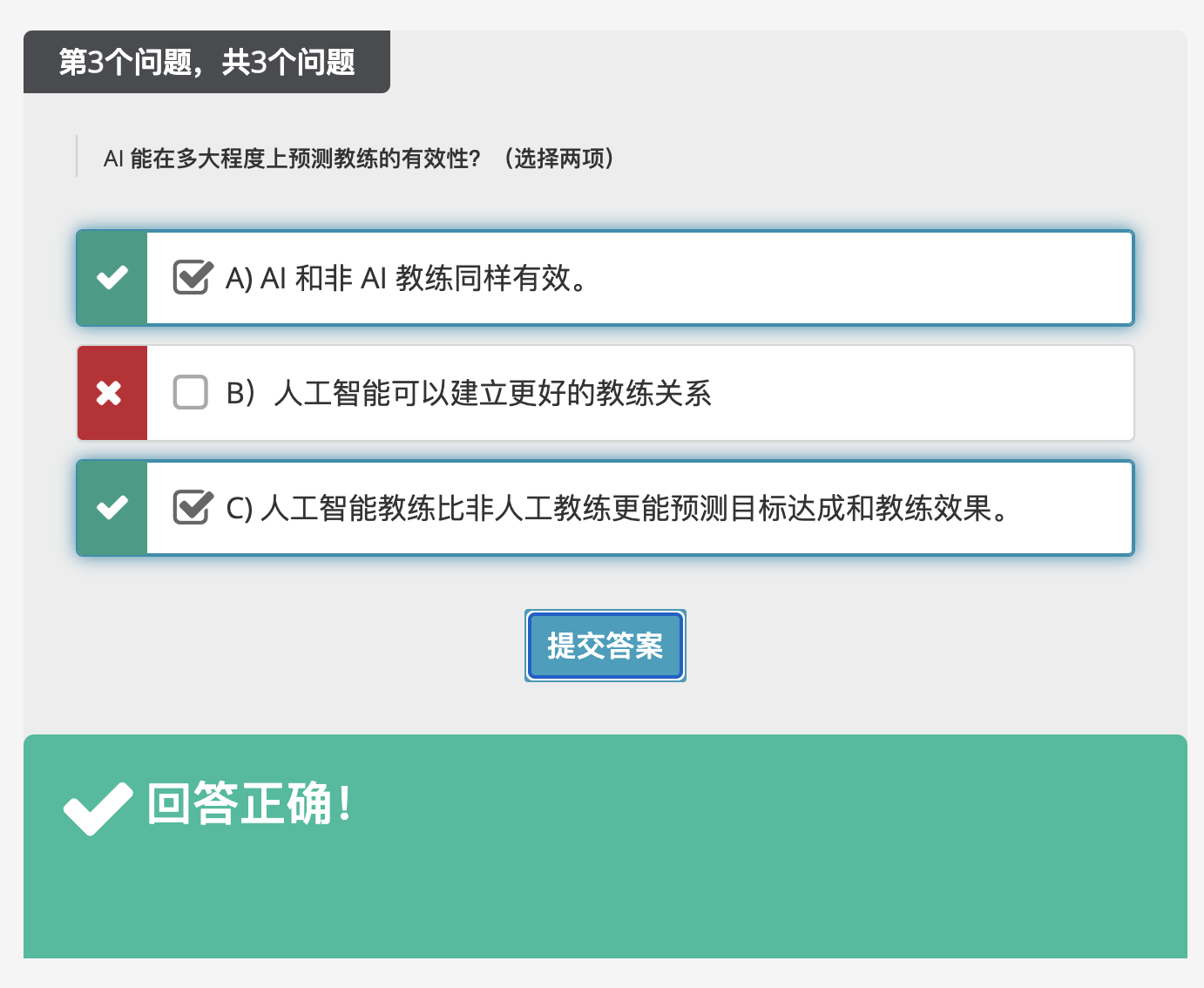
Task: Tick the empty checkbox for option B
Action: (x=191, y=392)
